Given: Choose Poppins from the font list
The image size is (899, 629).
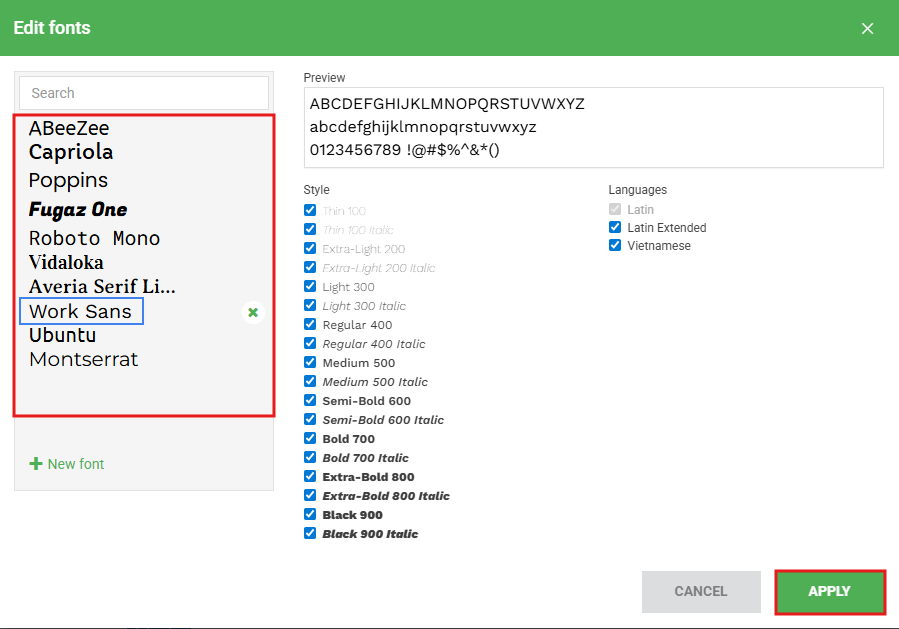Looking at the screenshot, I should point(68,181).
